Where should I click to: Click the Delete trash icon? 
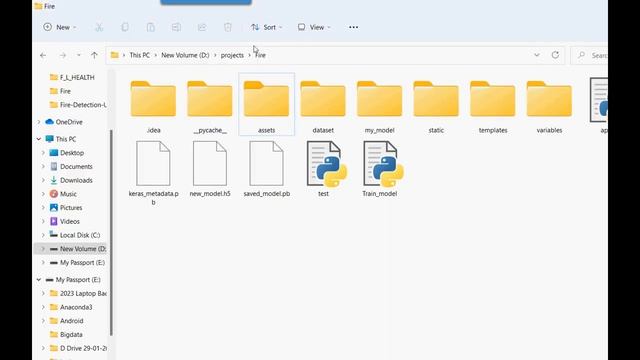pyautogui.click(x=228, y=27)
